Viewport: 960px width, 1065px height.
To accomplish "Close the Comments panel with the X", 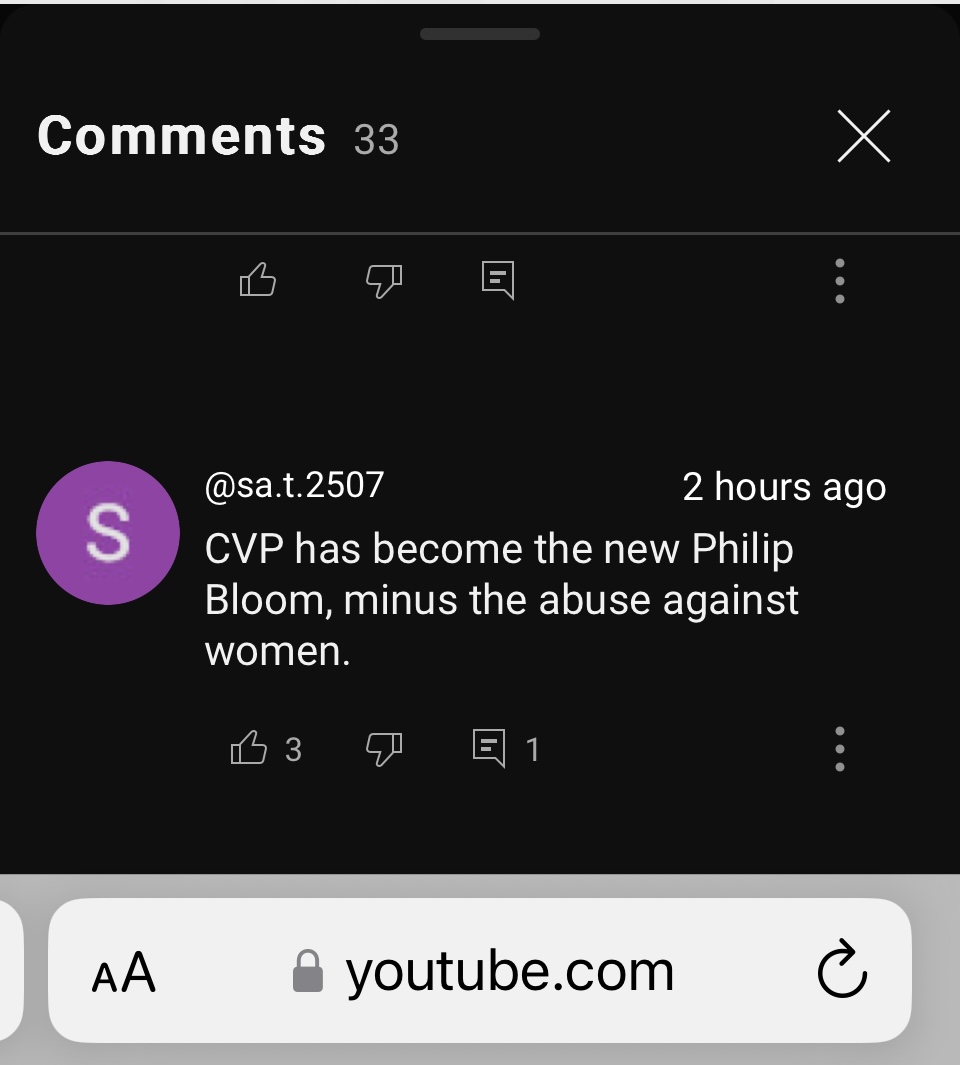I will pyautogui.click(x=864, y=136).
